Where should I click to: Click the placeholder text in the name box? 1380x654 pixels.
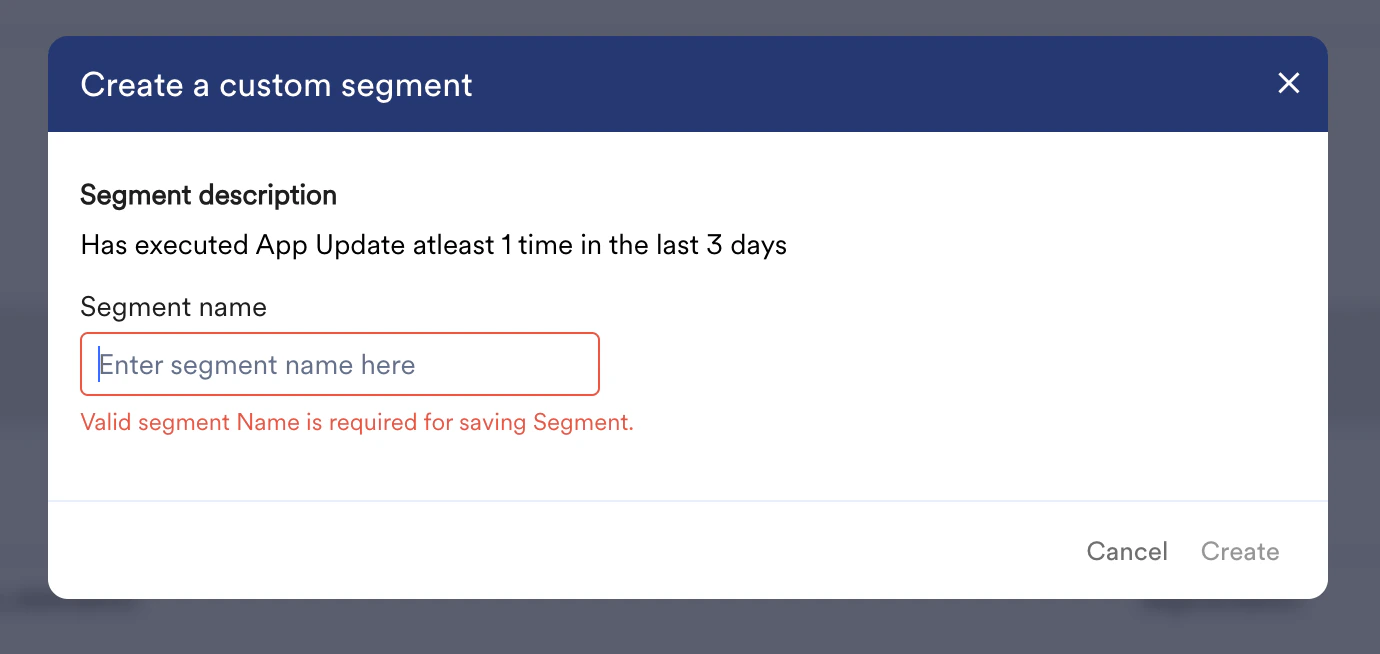(257, 364)
